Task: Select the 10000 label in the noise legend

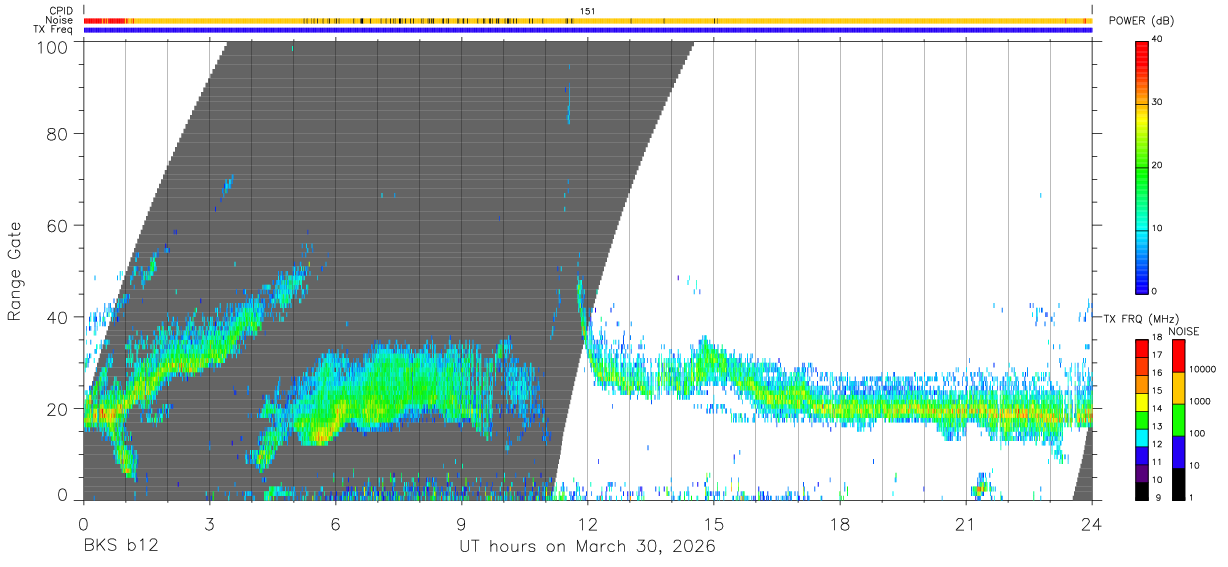Action: point(1202,369)
